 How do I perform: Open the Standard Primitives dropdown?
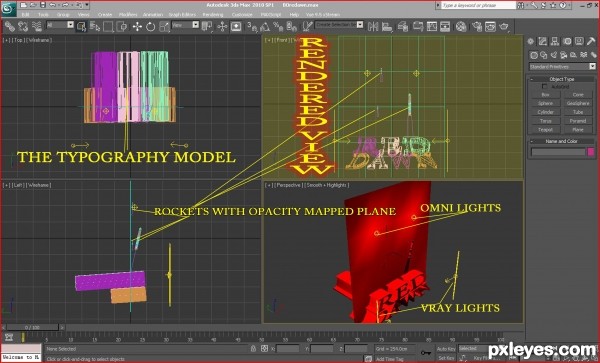[x=562, y=67]
